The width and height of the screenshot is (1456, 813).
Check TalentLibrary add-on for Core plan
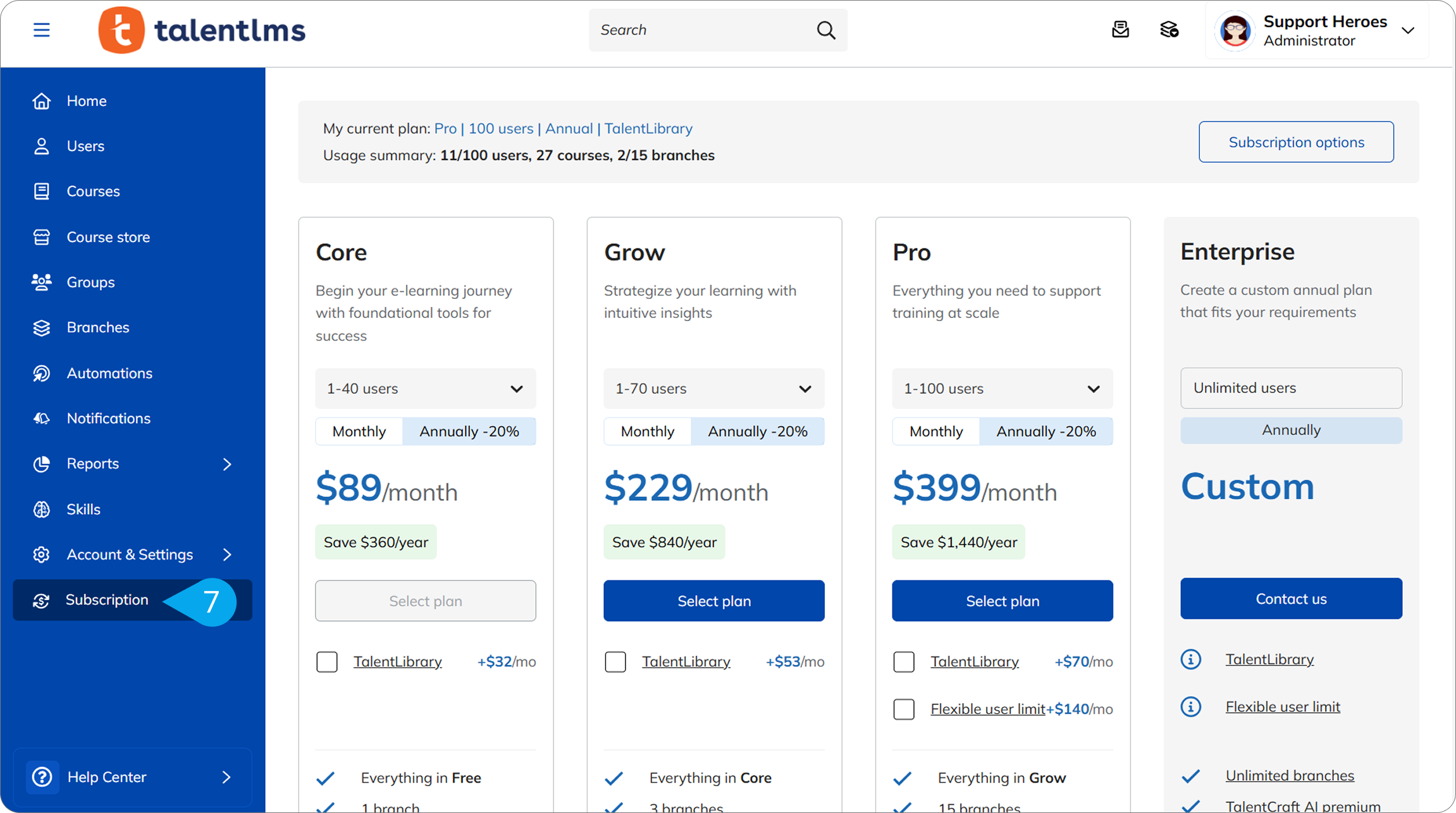click(327, 662)
